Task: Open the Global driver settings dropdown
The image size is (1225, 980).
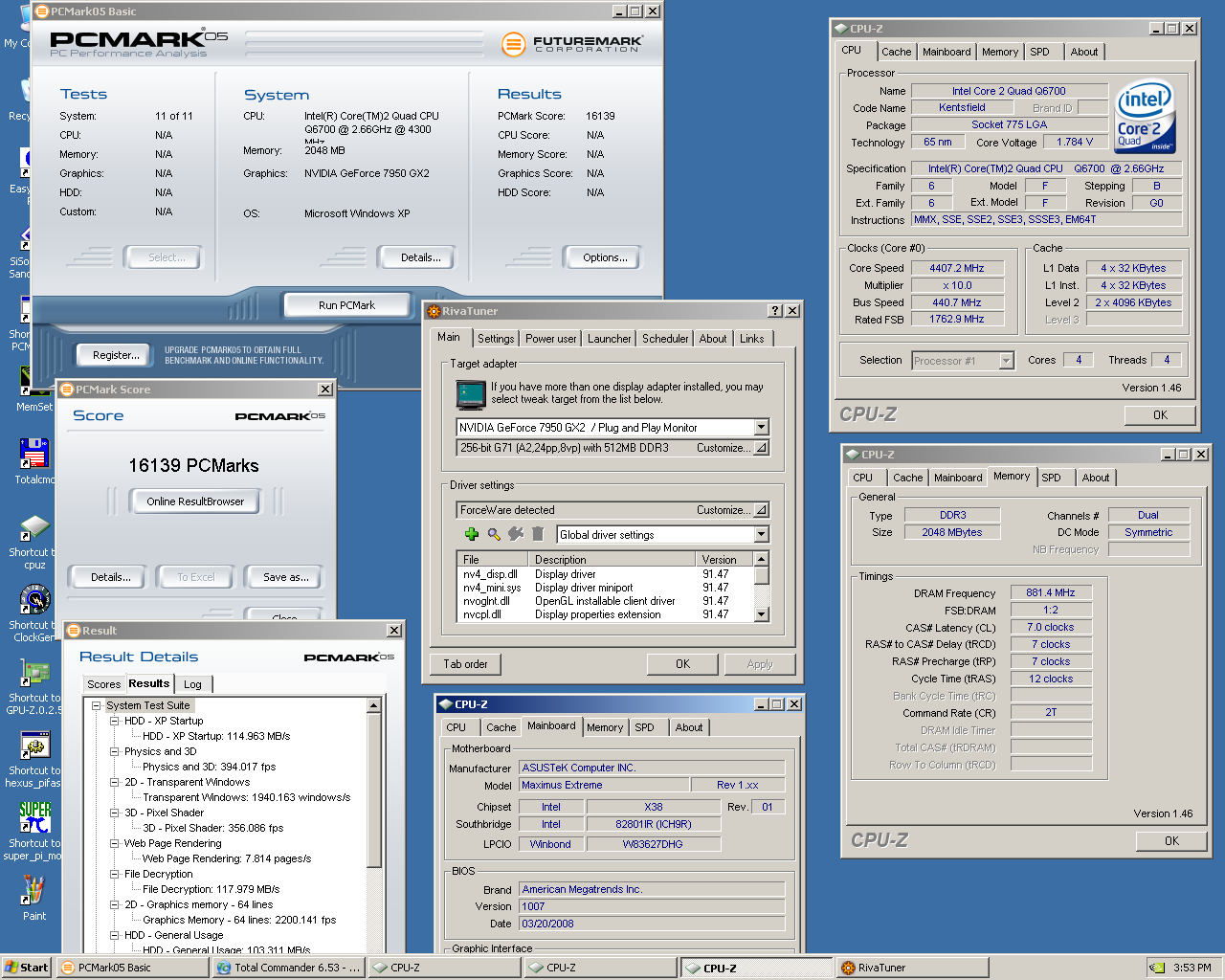Action: 761,535
